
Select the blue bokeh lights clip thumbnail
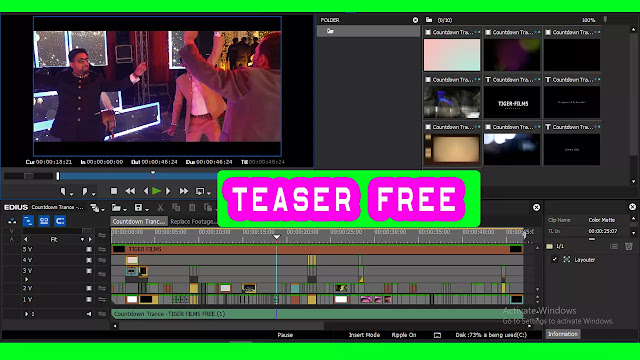click(512, 150)
